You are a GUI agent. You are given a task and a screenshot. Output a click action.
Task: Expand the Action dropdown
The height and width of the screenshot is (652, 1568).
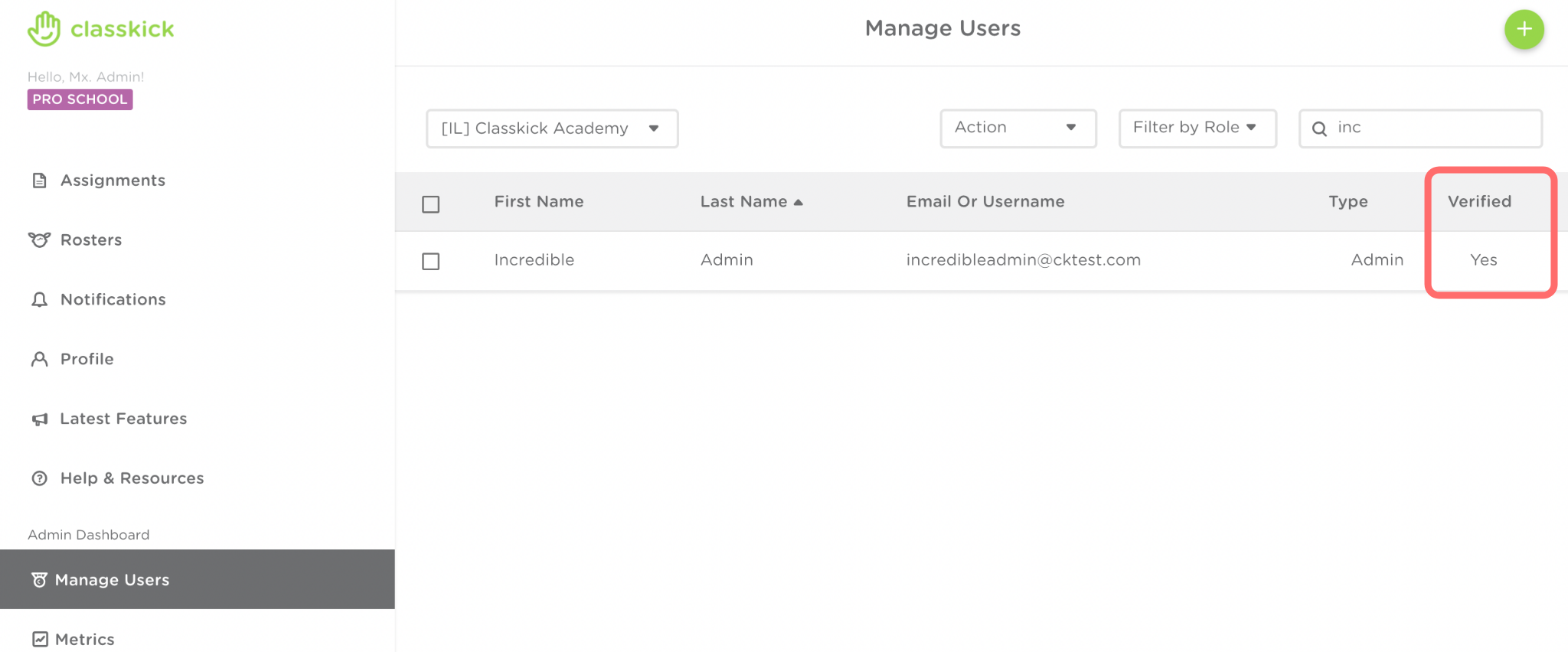coord(1018,128)
